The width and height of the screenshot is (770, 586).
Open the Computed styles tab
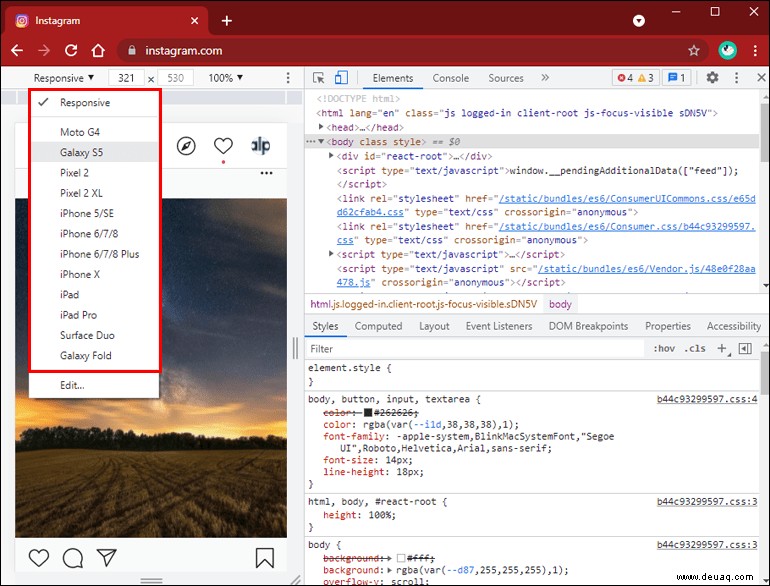[x=378, y=326]
